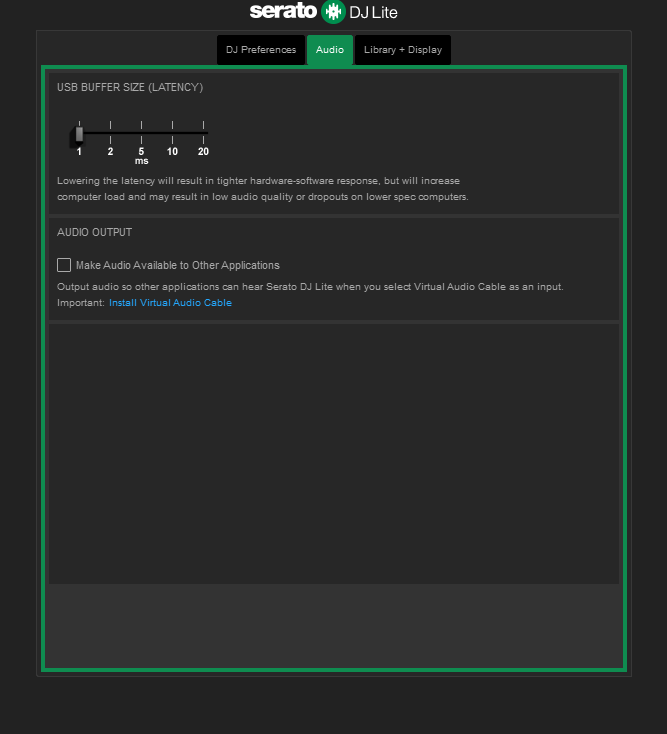Screen dimensions: 667x734
Task: Switch to the DJ Preferences tab
Action: coord(261,50)
